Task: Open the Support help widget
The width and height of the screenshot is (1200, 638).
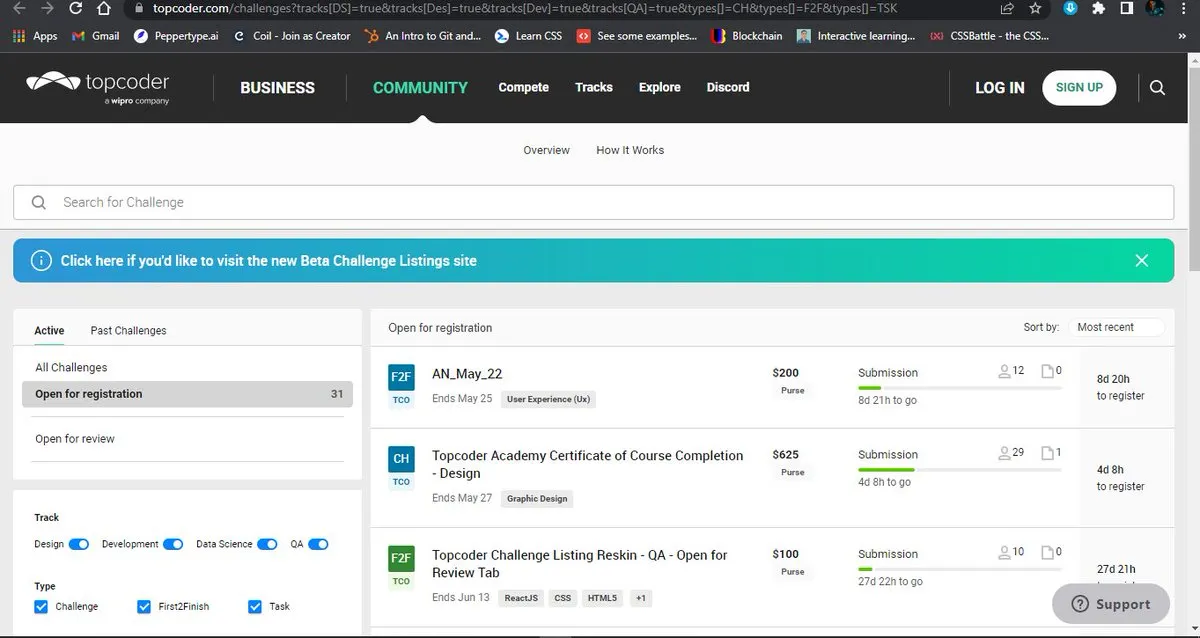Action: click(x=1110, y=604)
